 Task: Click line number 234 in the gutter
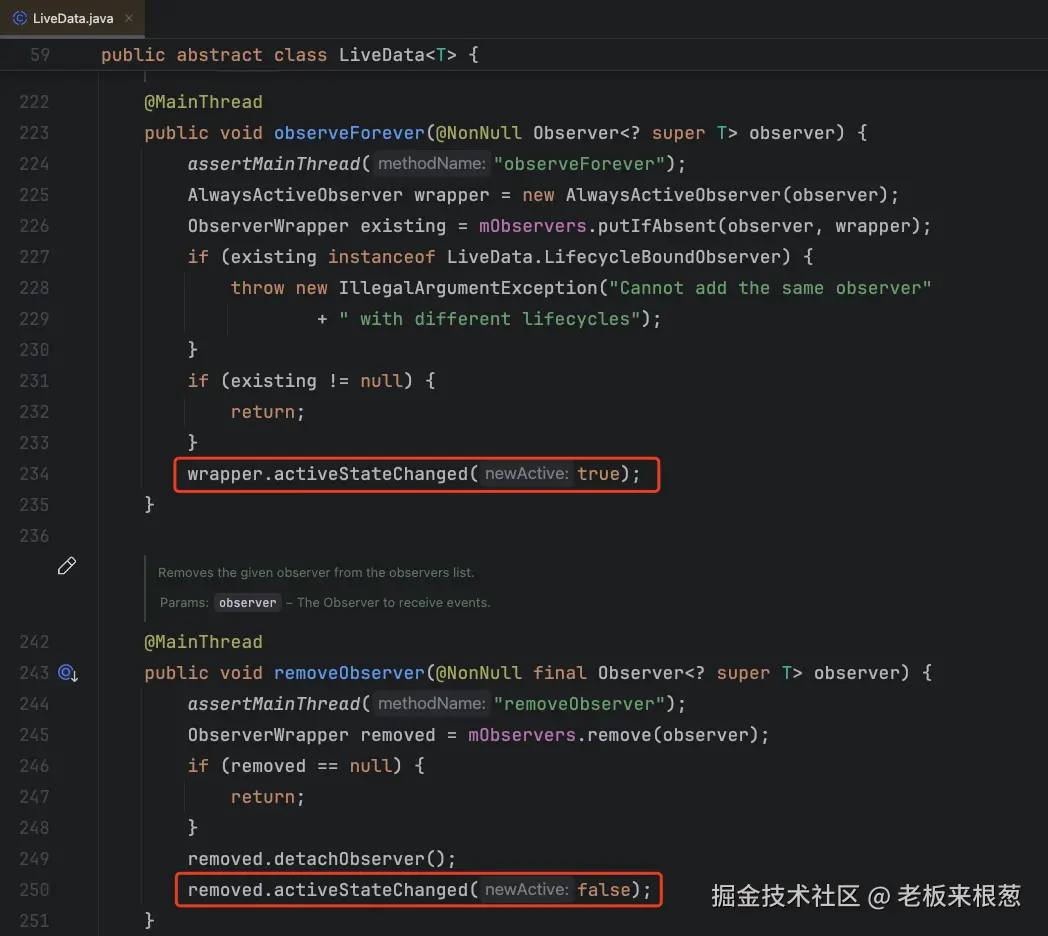[x=34, y=474]
